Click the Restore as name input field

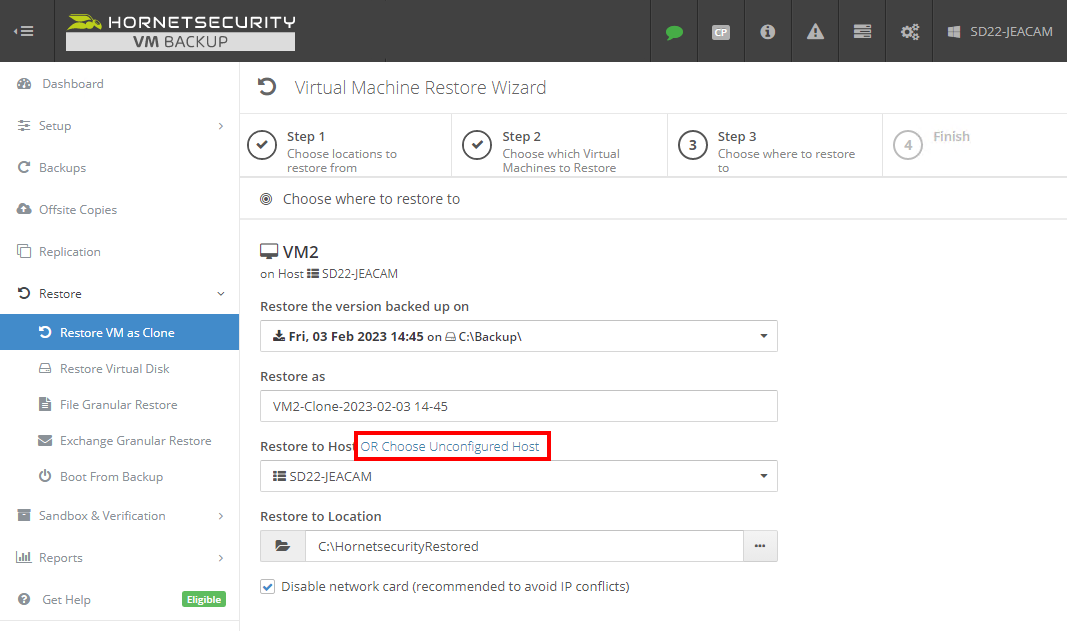click(x=518, y=406)
